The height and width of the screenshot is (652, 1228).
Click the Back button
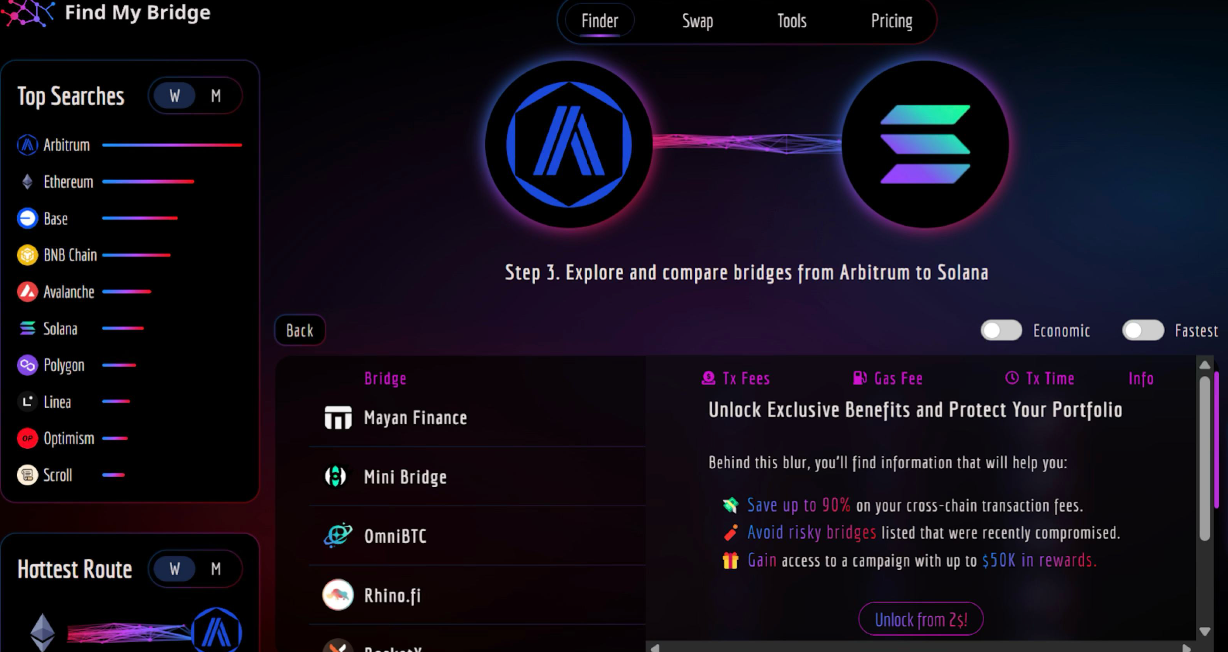(x=299, y=331)
